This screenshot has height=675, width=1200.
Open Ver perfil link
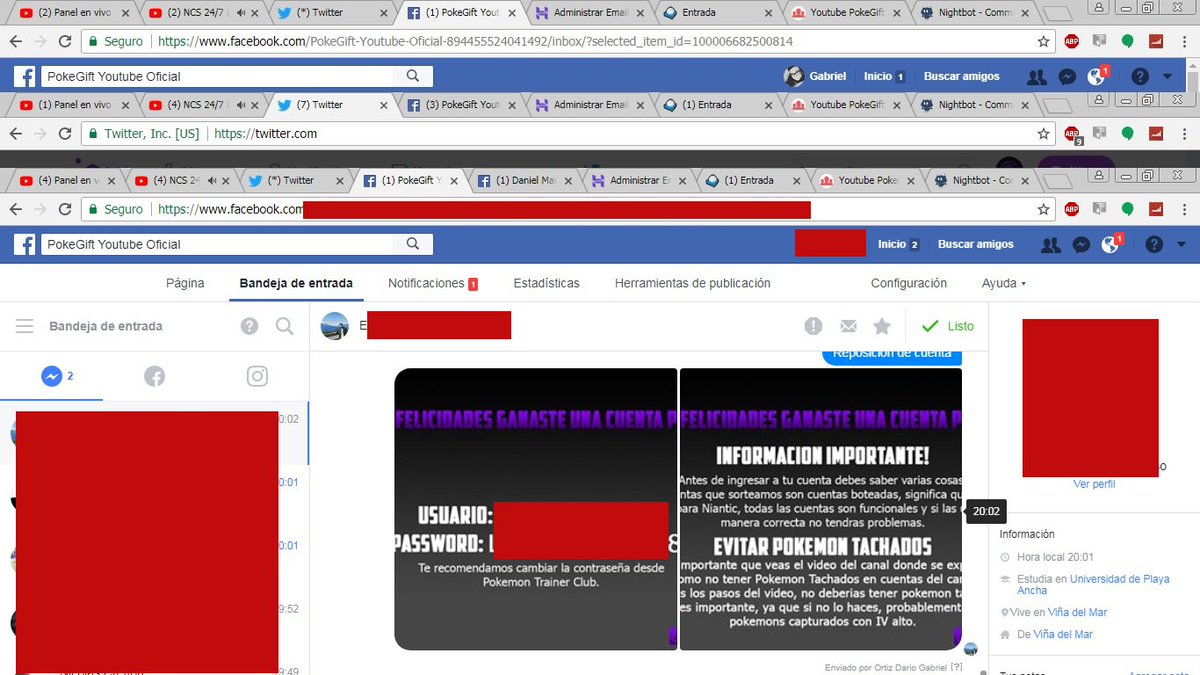pos(1094,484)
